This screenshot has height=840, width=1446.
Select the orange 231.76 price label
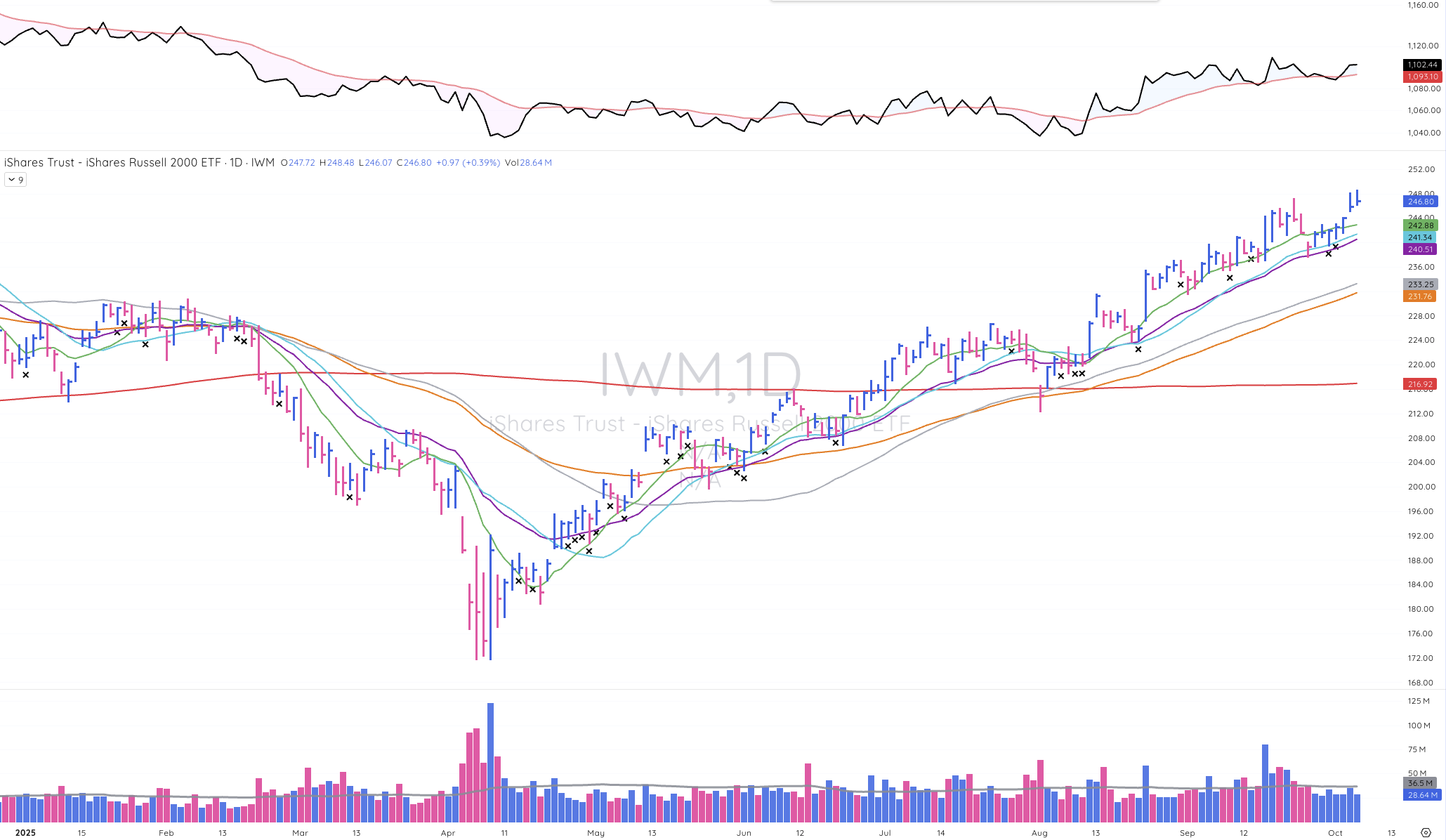[1420, 296]
